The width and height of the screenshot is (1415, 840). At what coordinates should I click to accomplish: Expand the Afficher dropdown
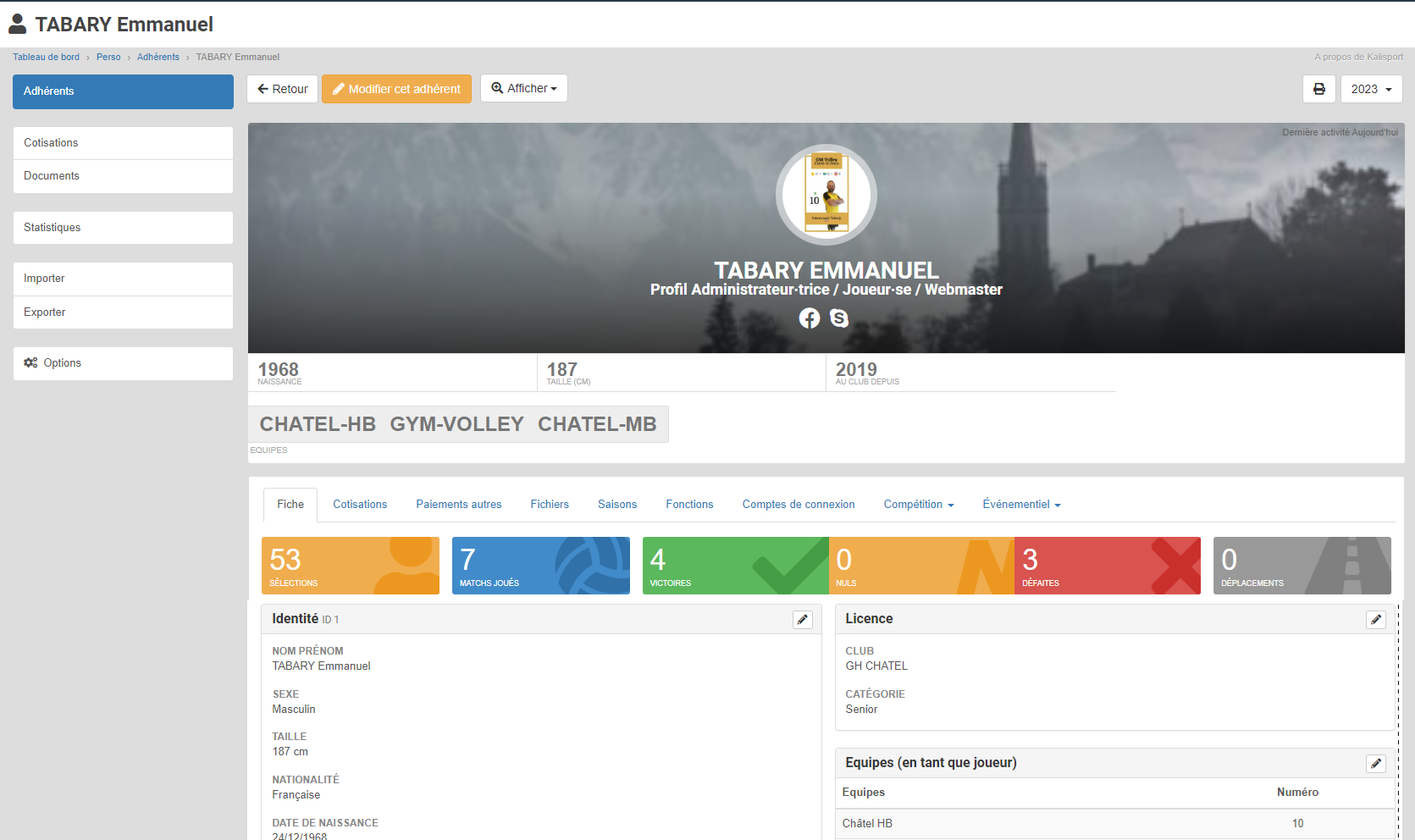click(x=524, y=88)
